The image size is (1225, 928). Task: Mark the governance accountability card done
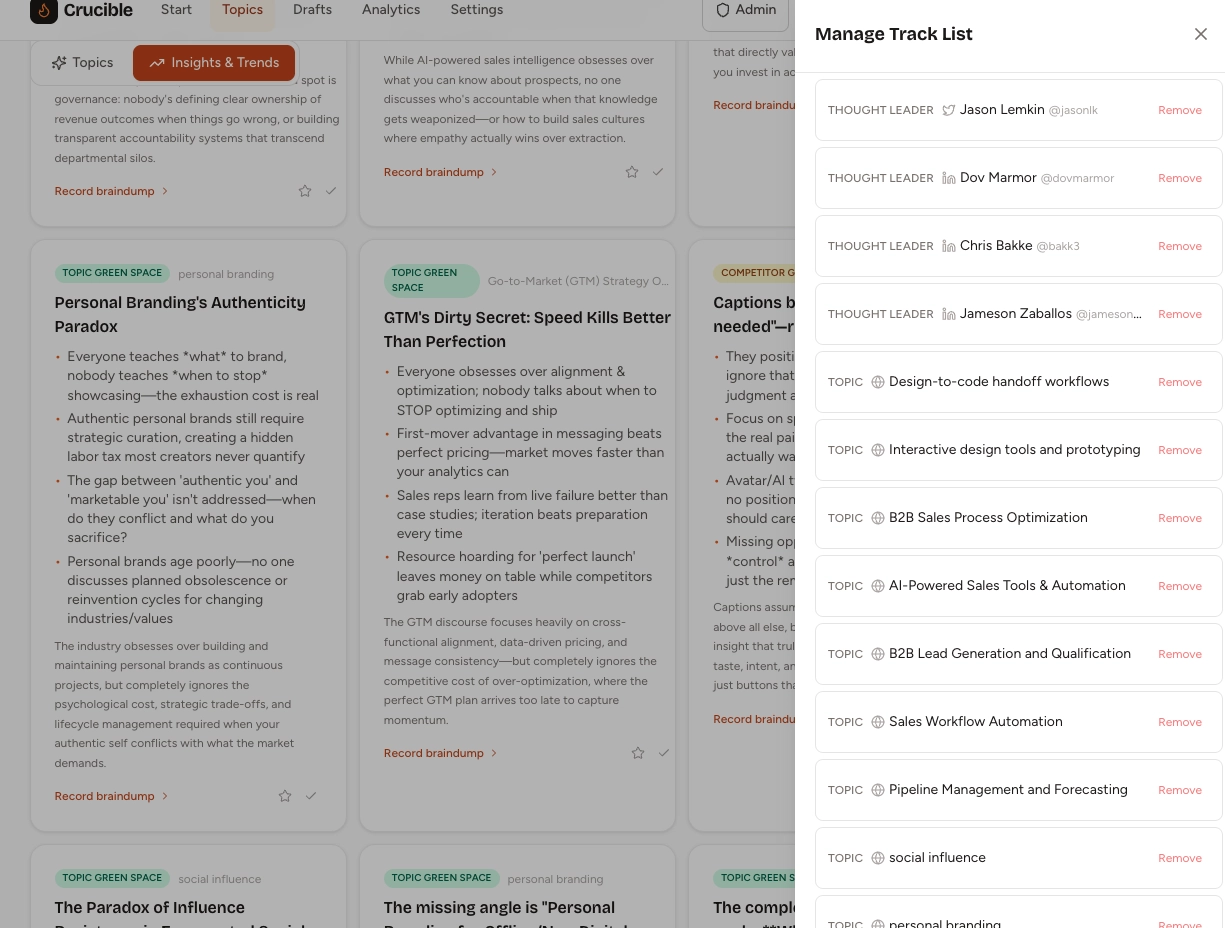click(331, 191)
